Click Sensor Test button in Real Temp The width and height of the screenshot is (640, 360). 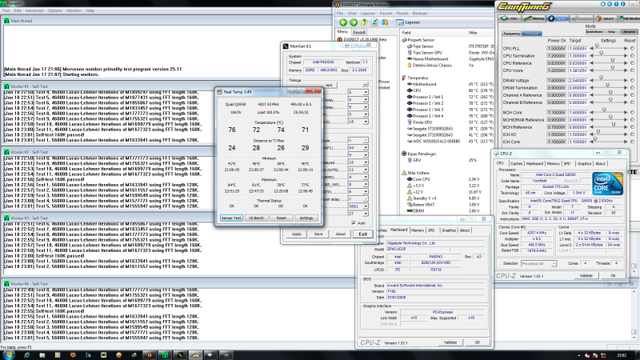231,218
